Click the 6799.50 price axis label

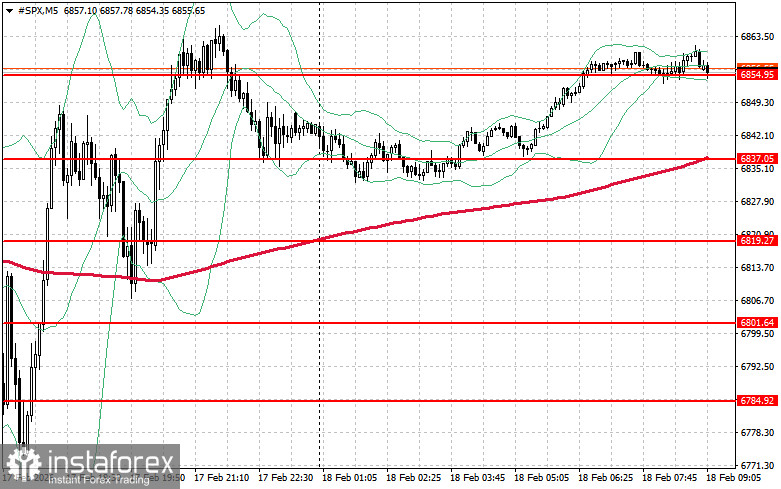(x=758, y=334)
